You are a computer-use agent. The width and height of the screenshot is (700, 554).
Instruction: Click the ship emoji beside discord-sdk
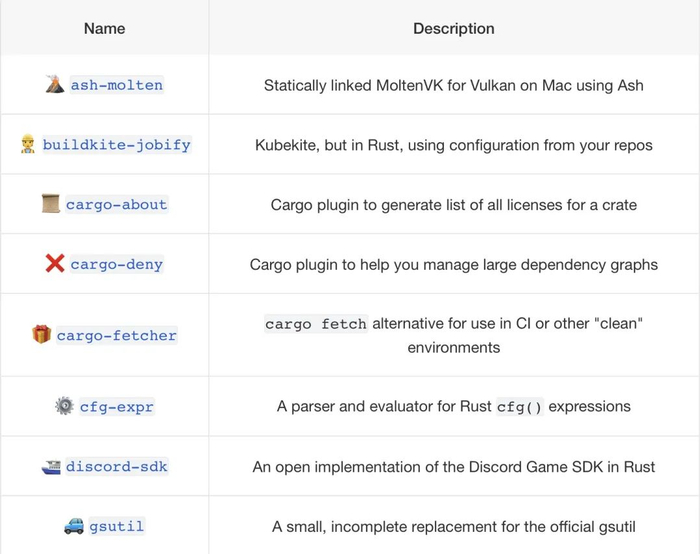click(51, 467)
